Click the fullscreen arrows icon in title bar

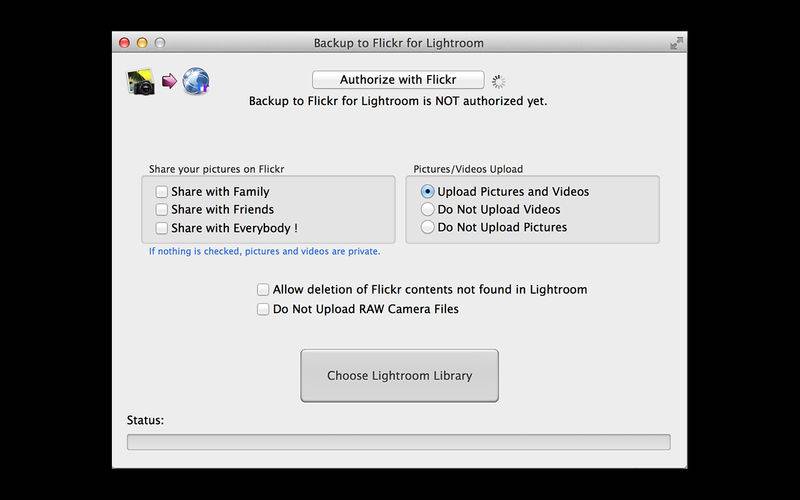click(677, 43)
